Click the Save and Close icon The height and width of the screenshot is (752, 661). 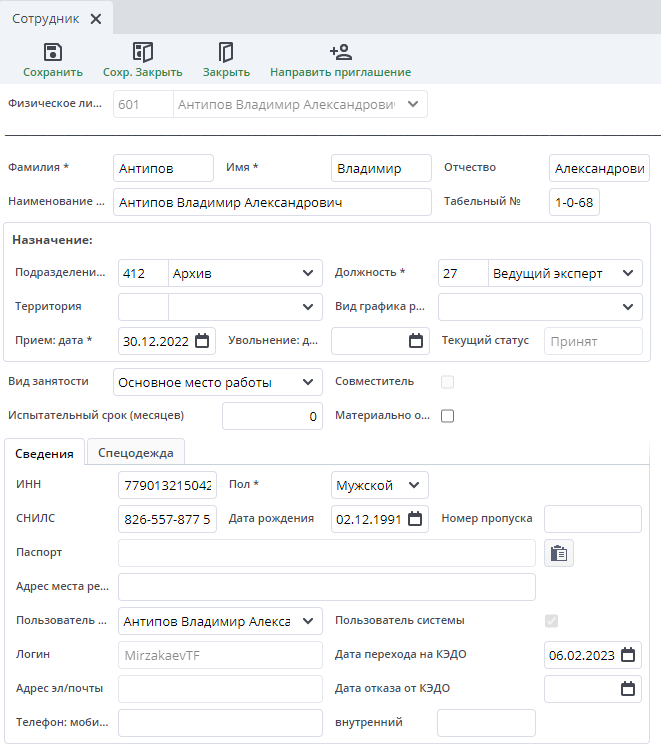pyautogui.click(x=143, y=52)
